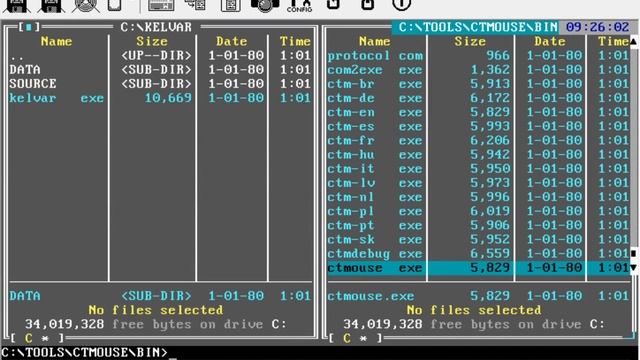Select ctm-en exe file
Viewport: 640px width, 360px height.
pos(478,112)
